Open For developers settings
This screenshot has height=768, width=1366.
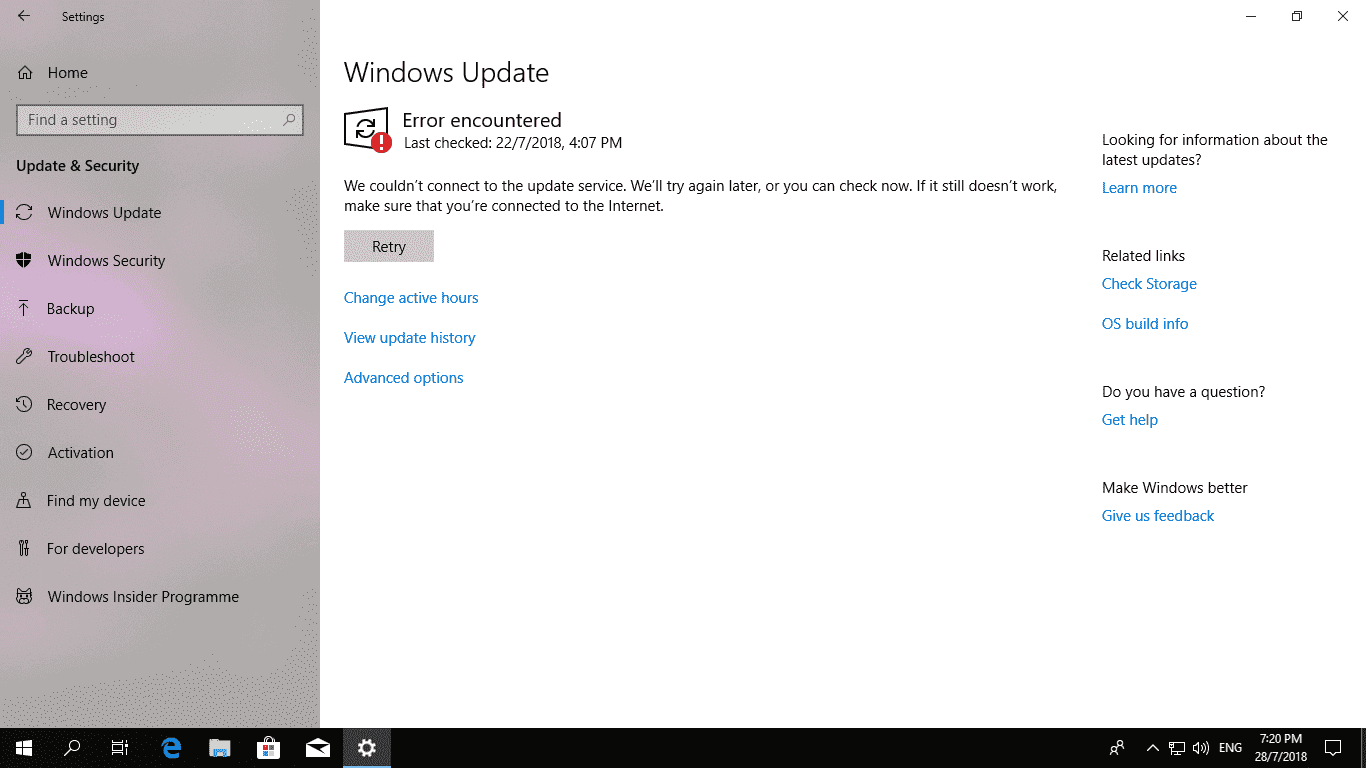tap(25, 548)
